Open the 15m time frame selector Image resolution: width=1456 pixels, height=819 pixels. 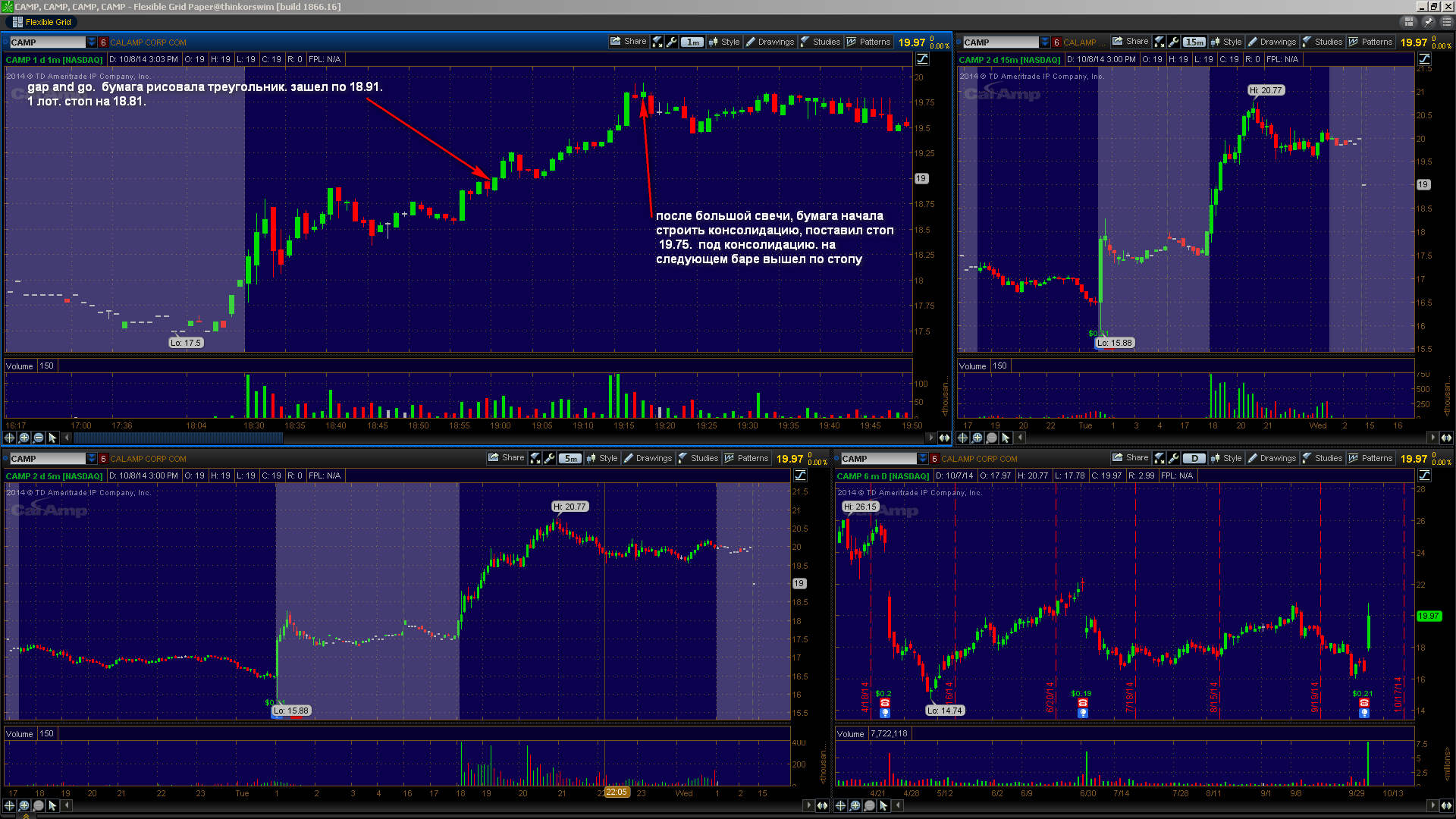pyautogui.click(x=1194, y=42)
